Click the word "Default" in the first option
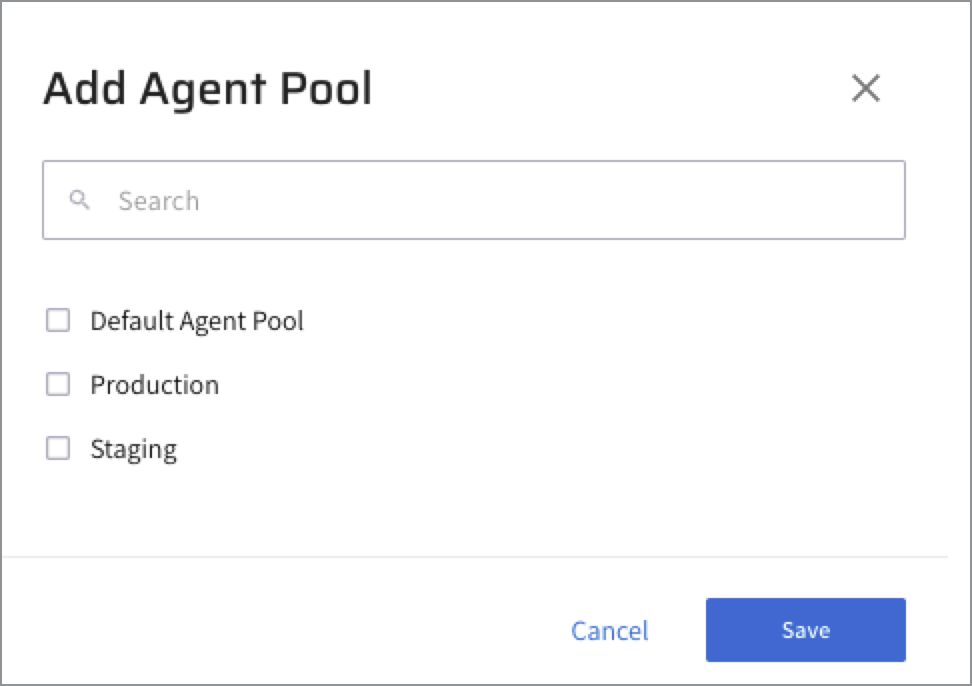972x686 pixels. pos(131,321)
